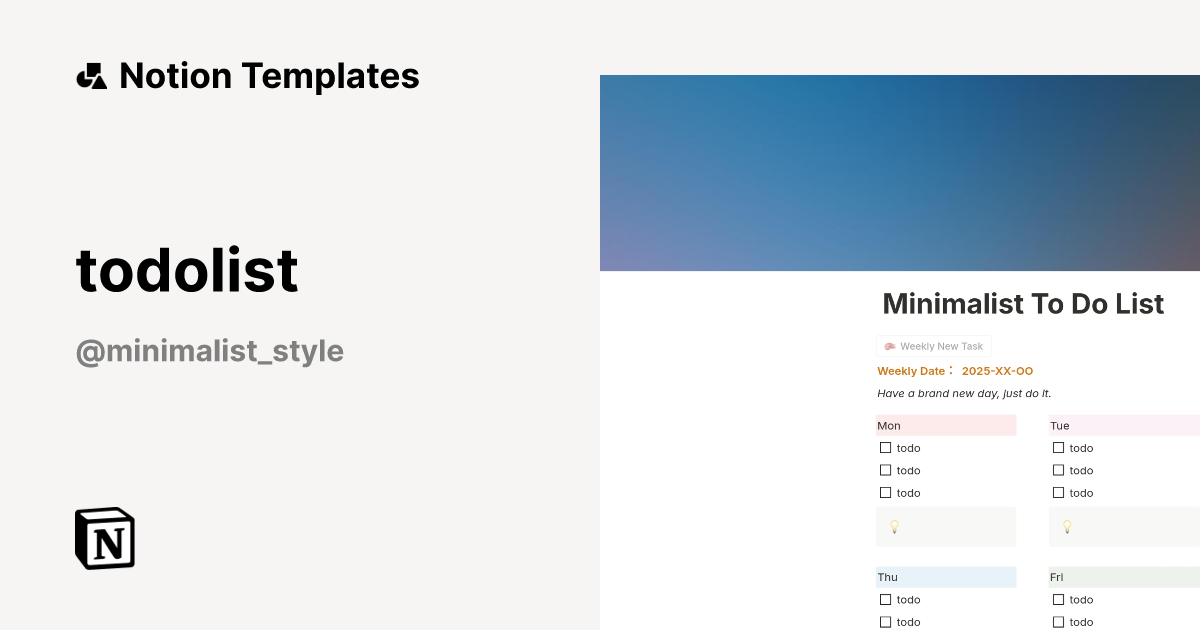Click the black Notion N logo
Viewport: 1200px width, 630px height.
(x=103, y=538)
